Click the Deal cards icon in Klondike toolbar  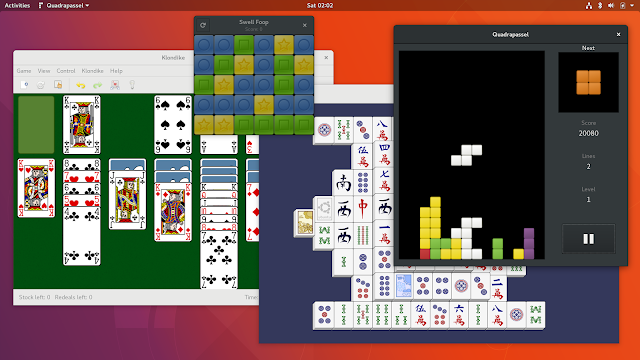tap(115, 85)
